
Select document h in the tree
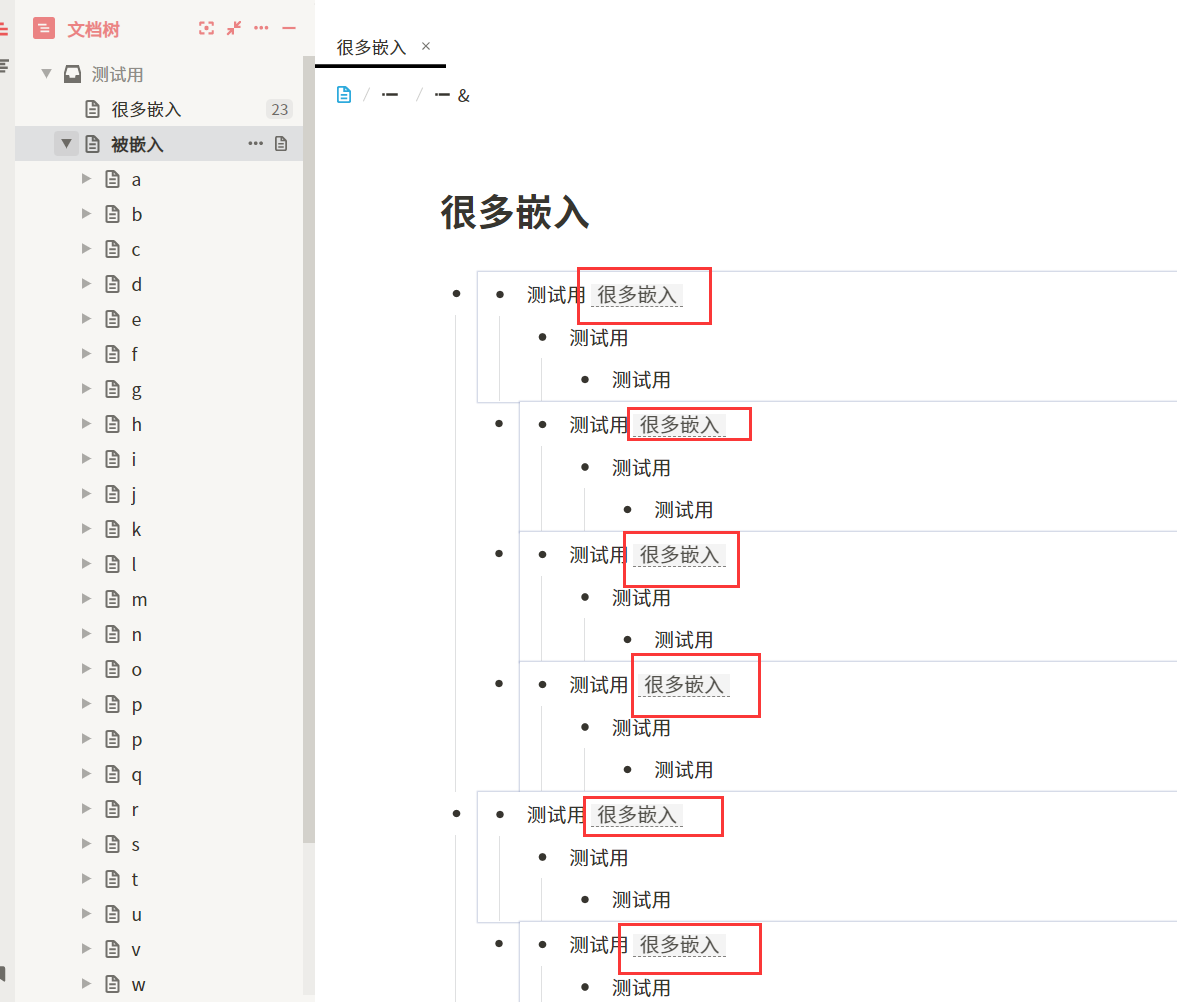point(158,424)
